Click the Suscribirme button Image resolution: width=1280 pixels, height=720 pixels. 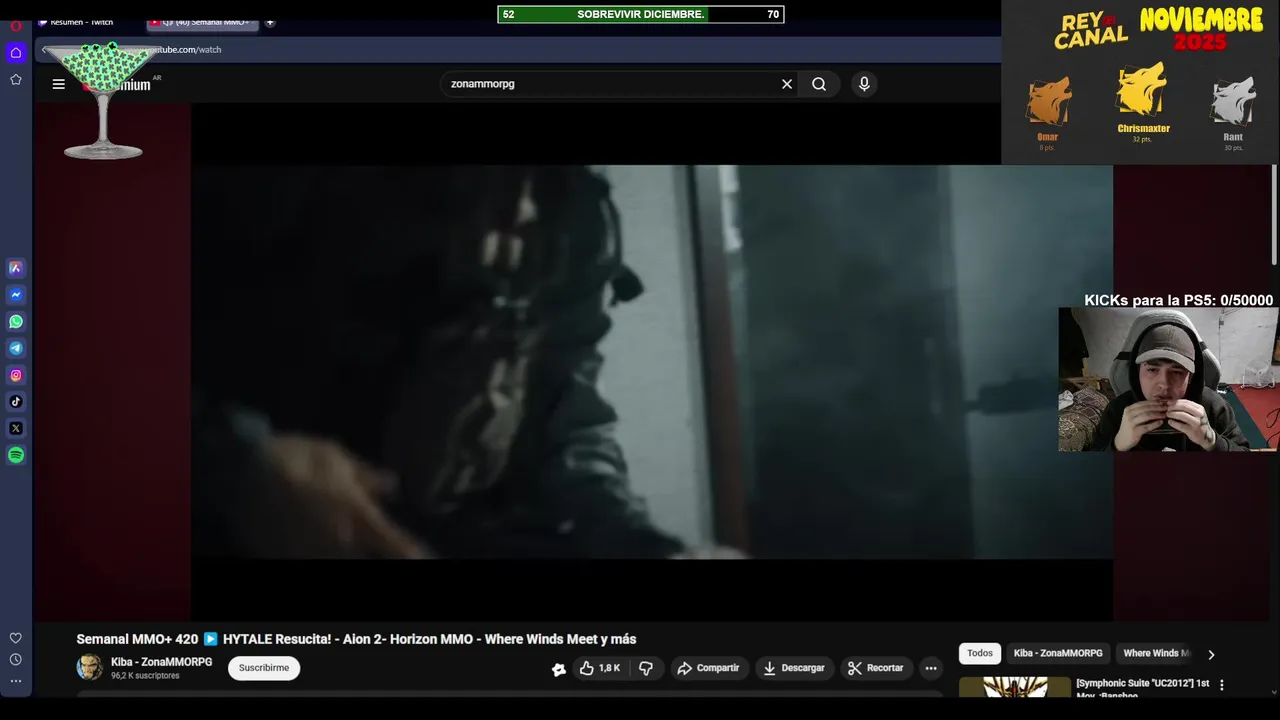click(264, 668)
